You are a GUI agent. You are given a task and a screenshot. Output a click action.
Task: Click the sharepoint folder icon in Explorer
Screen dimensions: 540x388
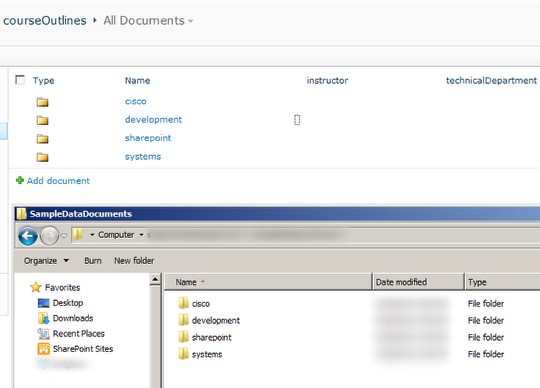pyautogui.click(x=184, y=337)
